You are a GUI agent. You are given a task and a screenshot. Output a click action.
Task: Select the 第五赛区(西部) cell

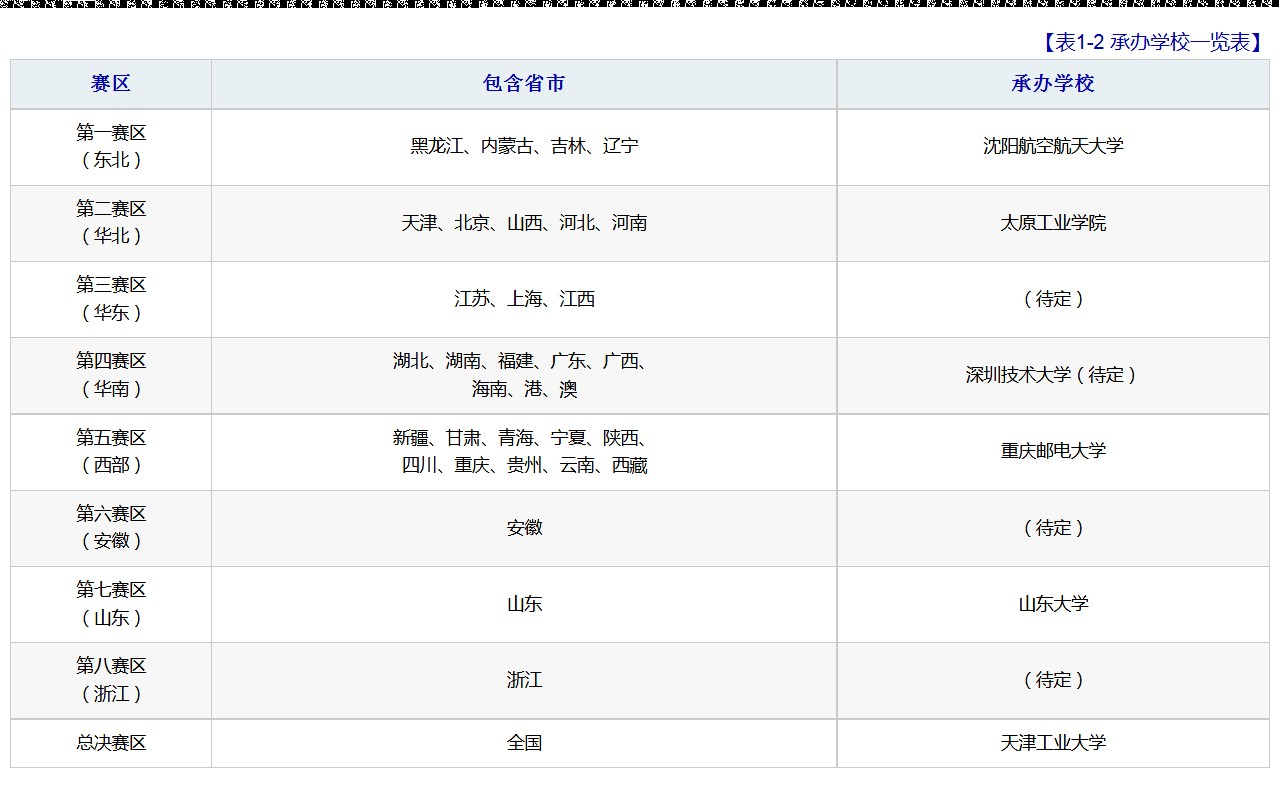pos(111,452)
